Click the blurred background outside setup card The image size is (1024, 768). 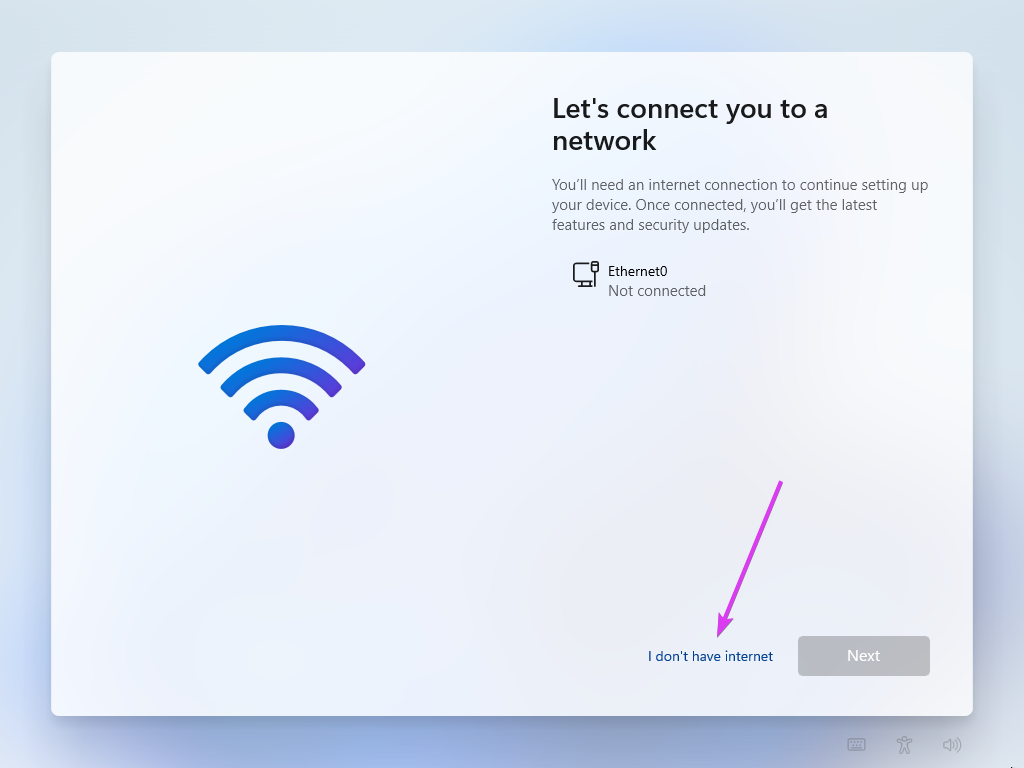pyautogui.click(x=25, y=392)
